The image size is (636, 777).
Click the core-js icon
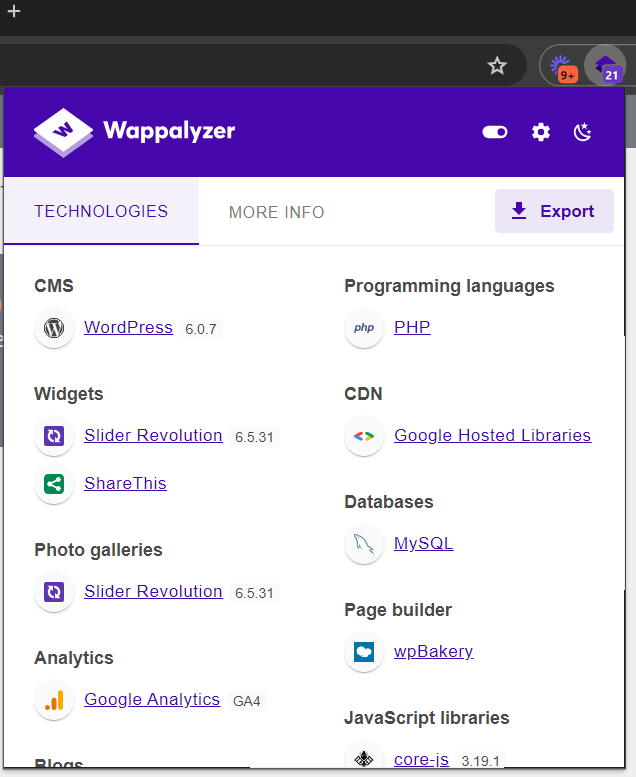(x=364, y=758)
